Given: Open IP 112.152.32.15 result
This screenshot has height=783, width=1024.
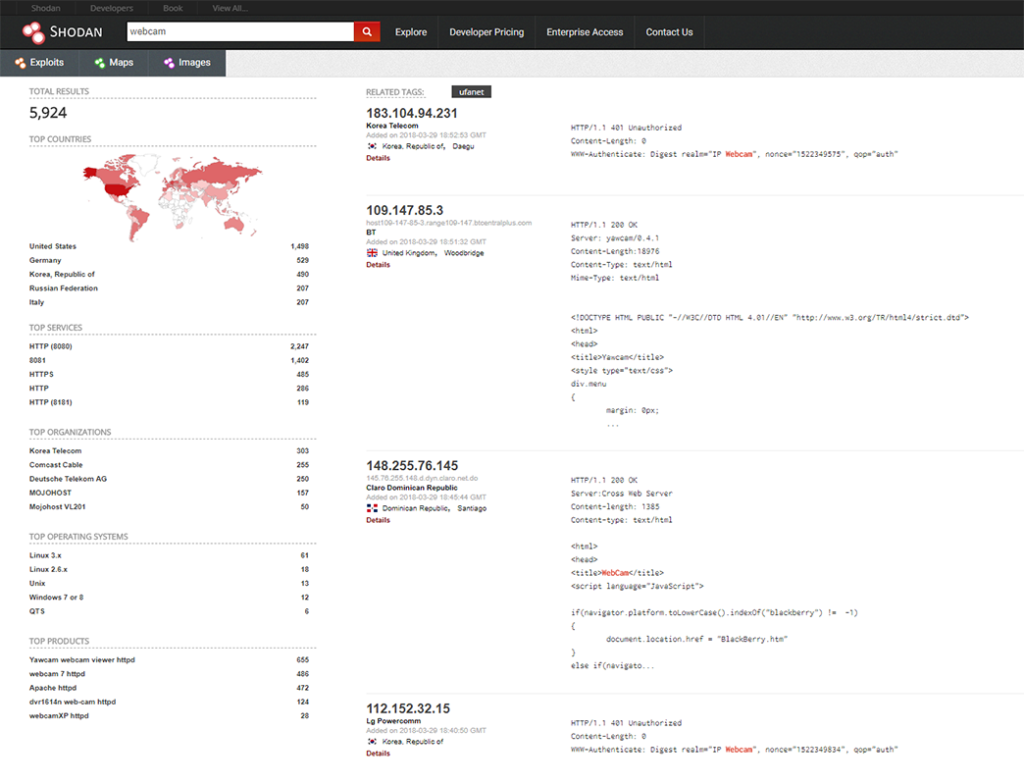Looking at the screenshot, I should 408,709.
